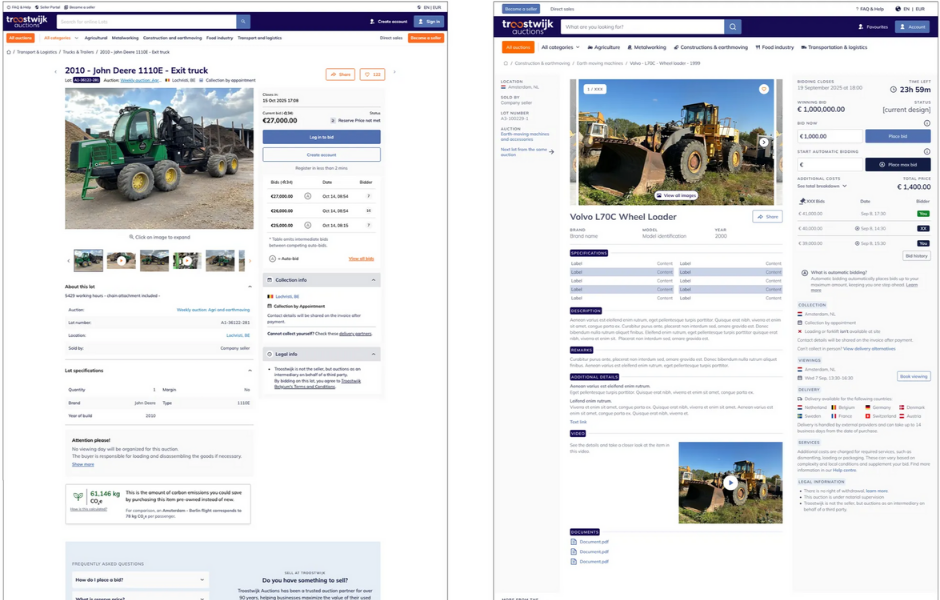The height and width of the screenshot is (600, 940).
Task: Click the info icon beside Bid Now
Action: click(x=927, y=123)
